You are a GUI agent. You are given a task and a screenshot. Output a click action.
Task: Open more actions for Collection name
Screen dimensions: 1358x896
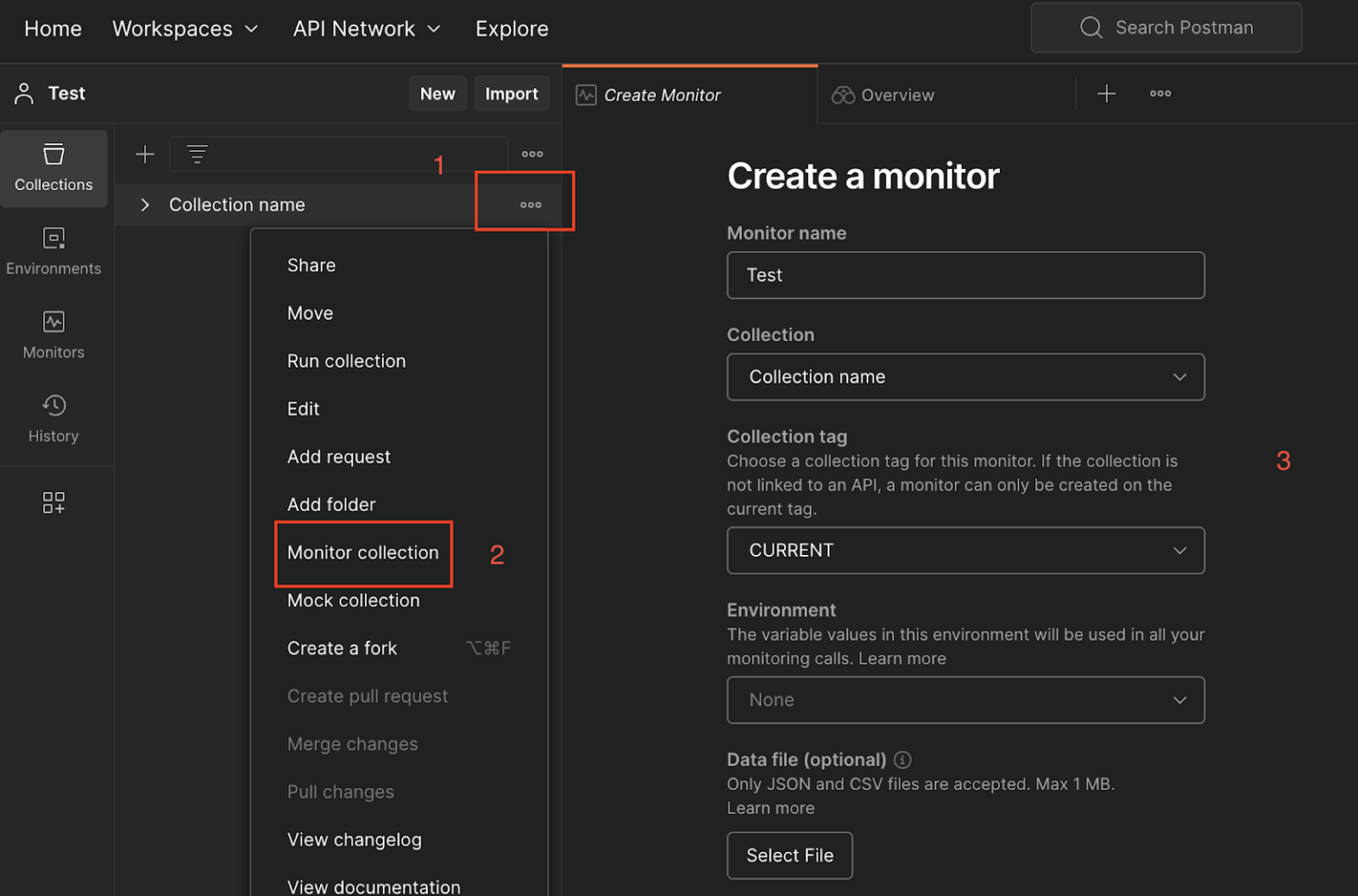click(530, 204)
